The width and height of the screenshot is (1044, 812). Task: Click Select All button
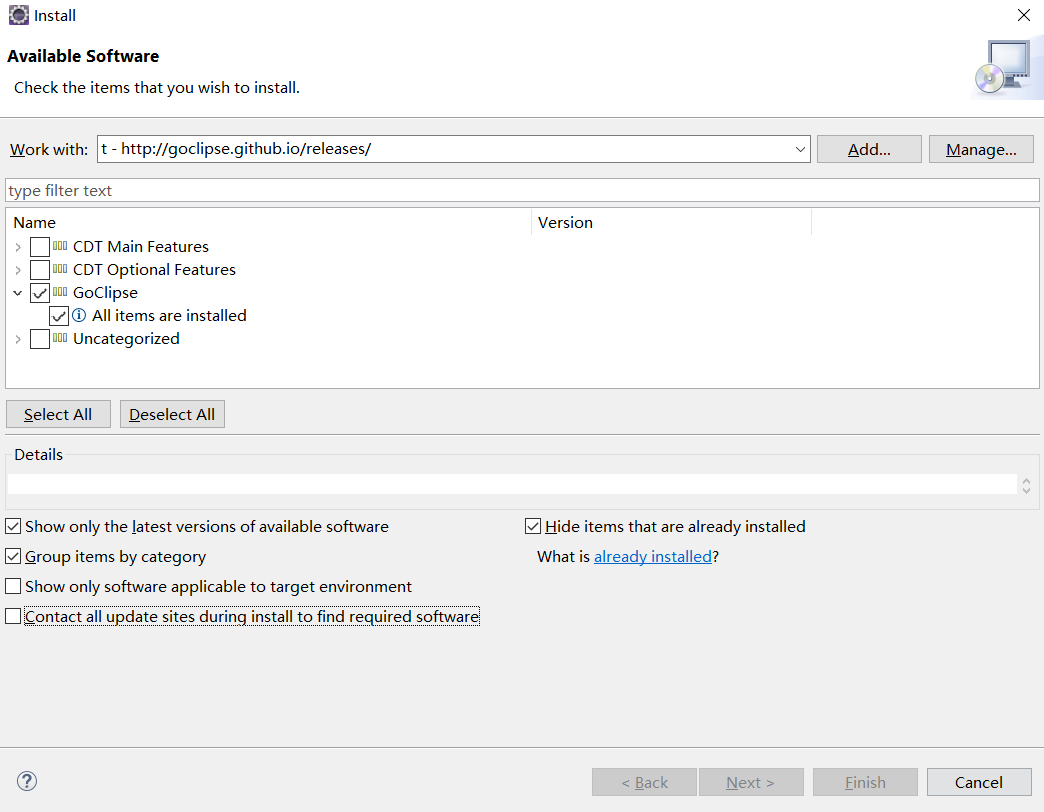coord(58,414)
